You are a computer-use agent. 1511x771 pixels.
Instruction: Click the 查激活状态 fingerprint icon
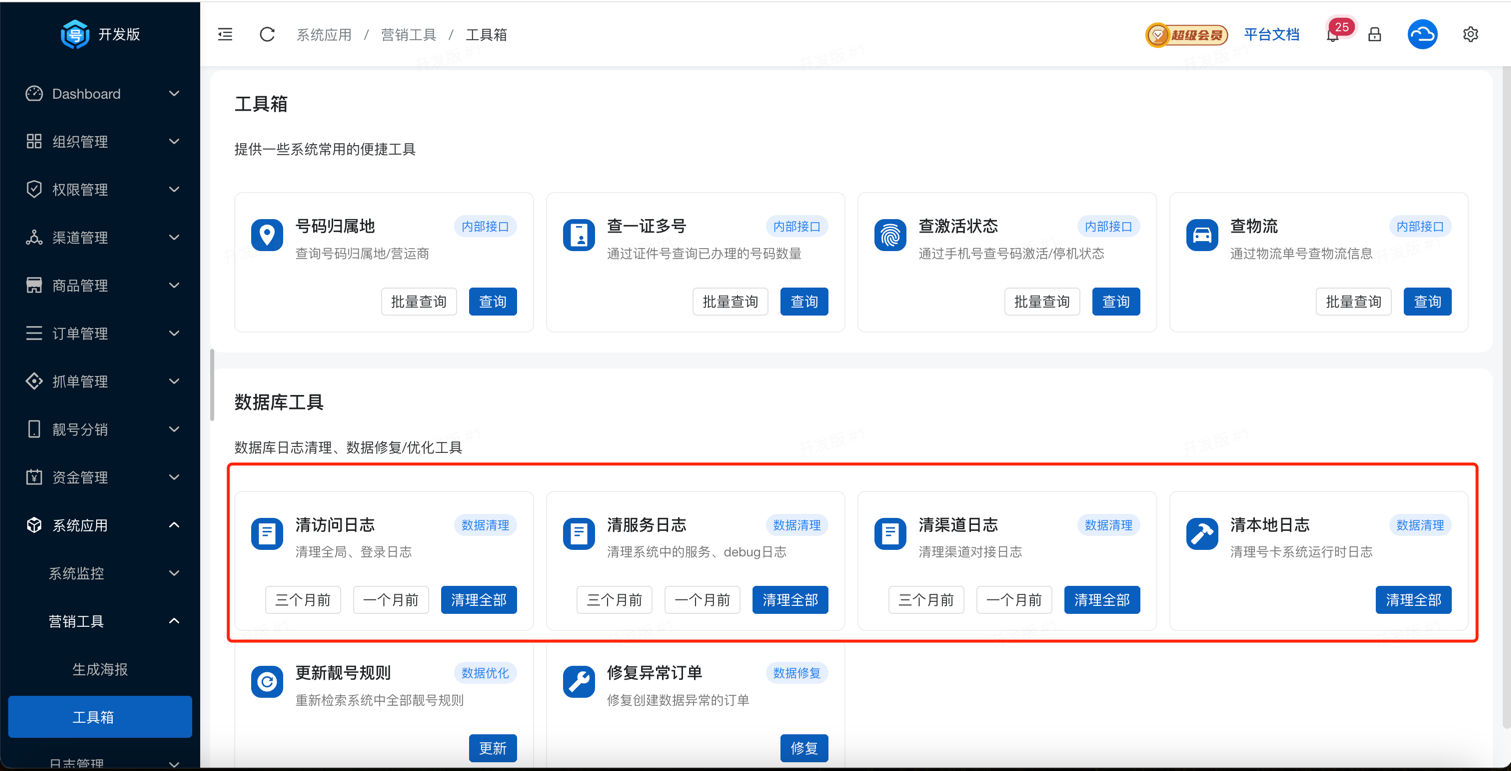(890, 235)
